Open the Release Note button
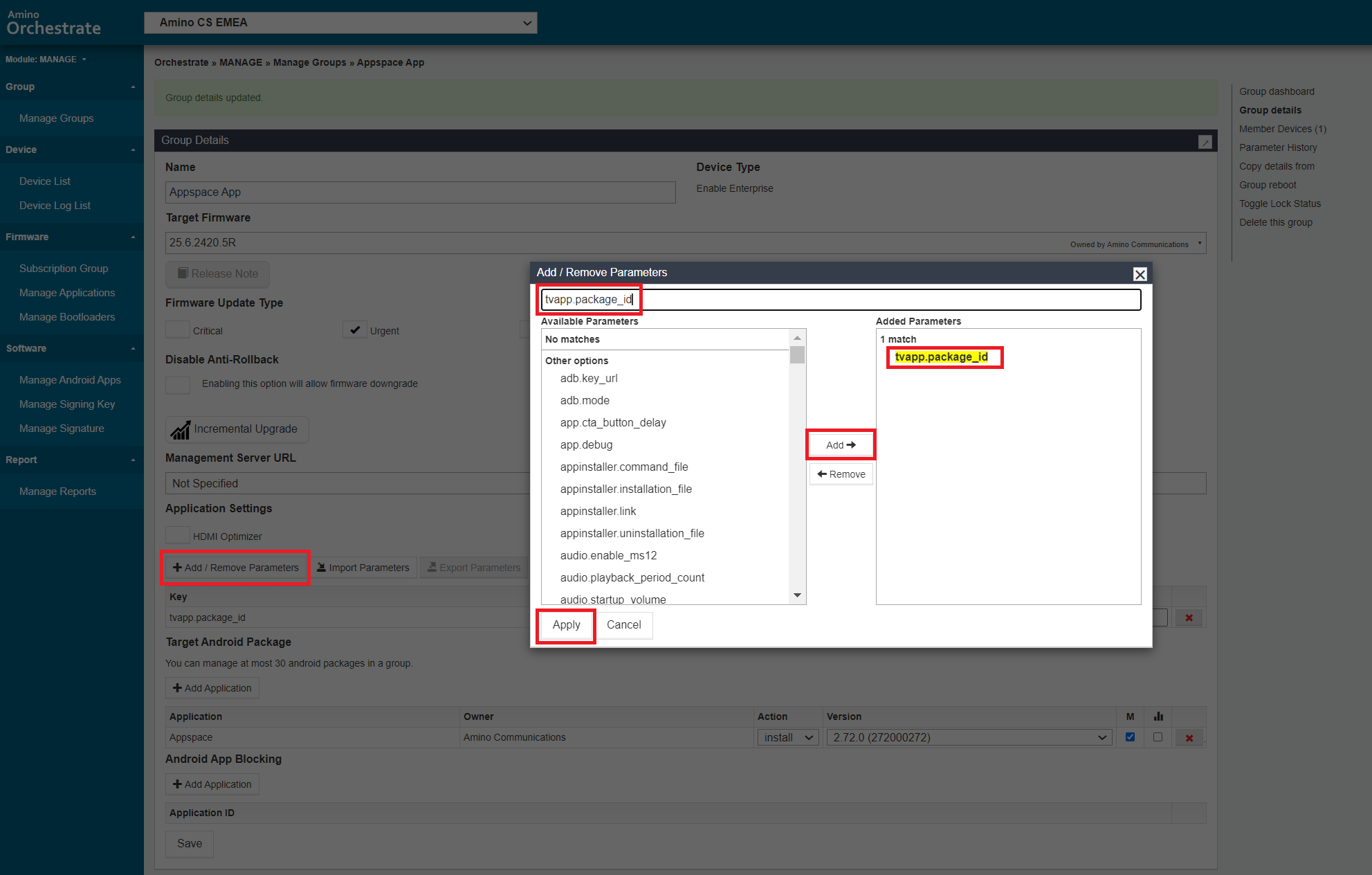The width and height of the screenshot is (1372, 875). [x=217, y=274]
